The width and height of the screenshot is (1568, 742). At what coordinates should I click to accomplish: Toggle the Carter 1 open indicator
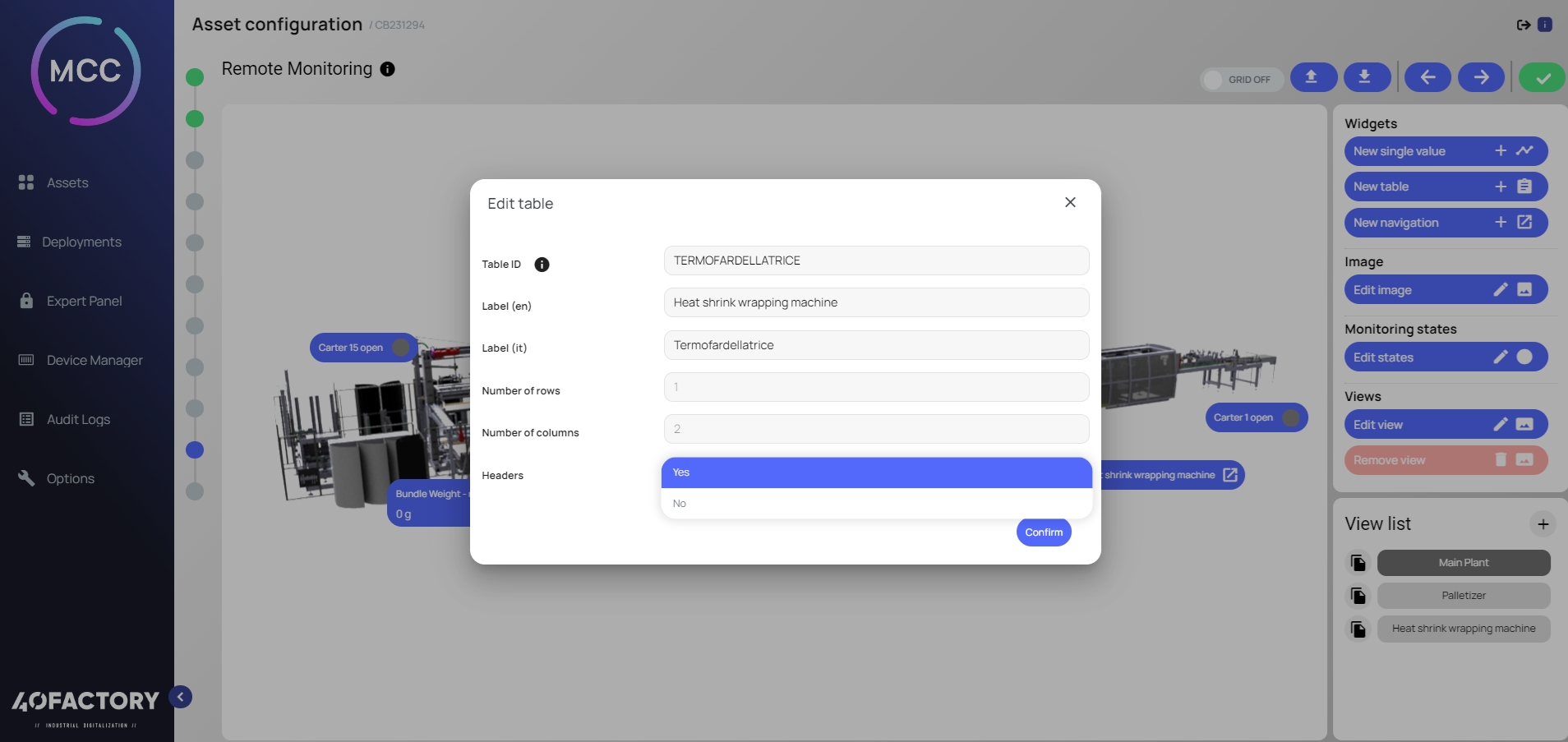point(1291,417)
